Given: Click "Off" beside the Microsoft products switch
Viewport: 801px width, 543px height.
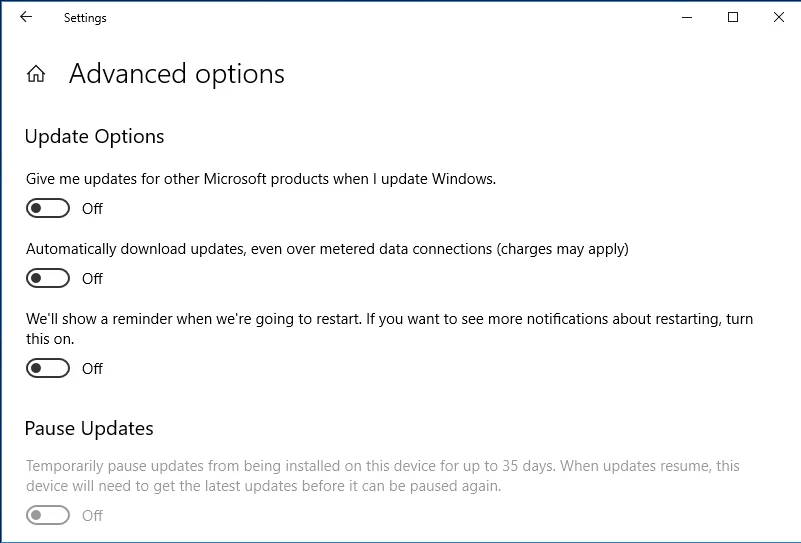Looking at the screenshot, I should point(93,209).
